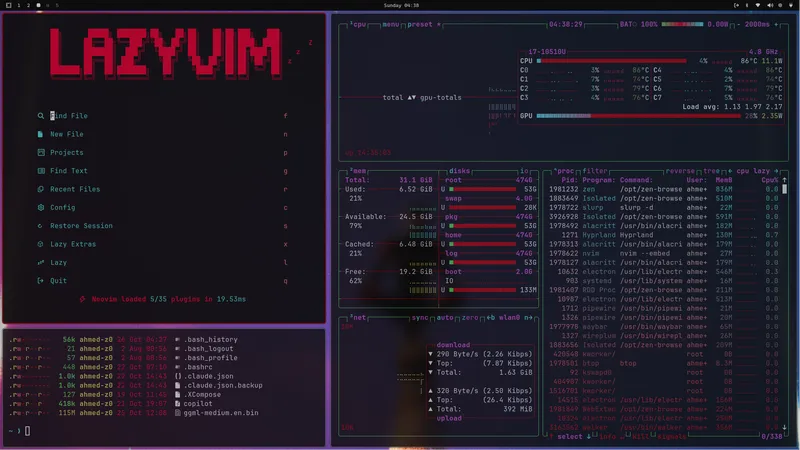Click the Config gear icon
Screen dimensions: 800x450
coord(41,208)
